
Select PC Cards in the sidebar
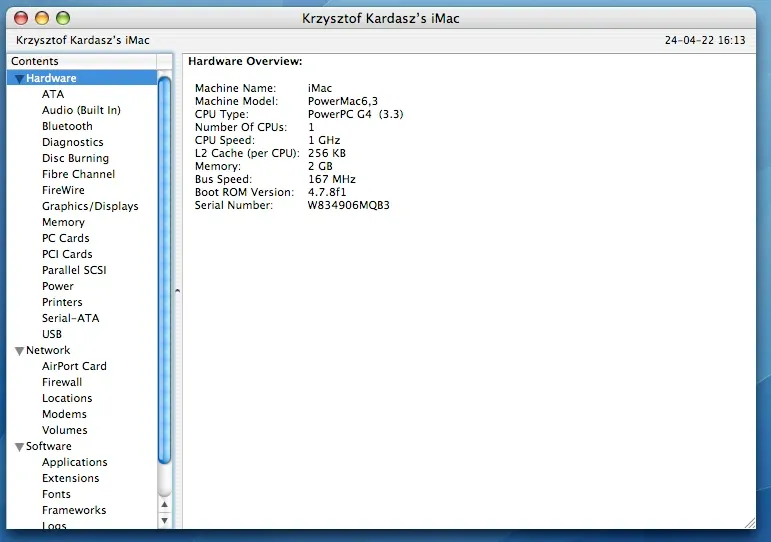pos(65,238)
